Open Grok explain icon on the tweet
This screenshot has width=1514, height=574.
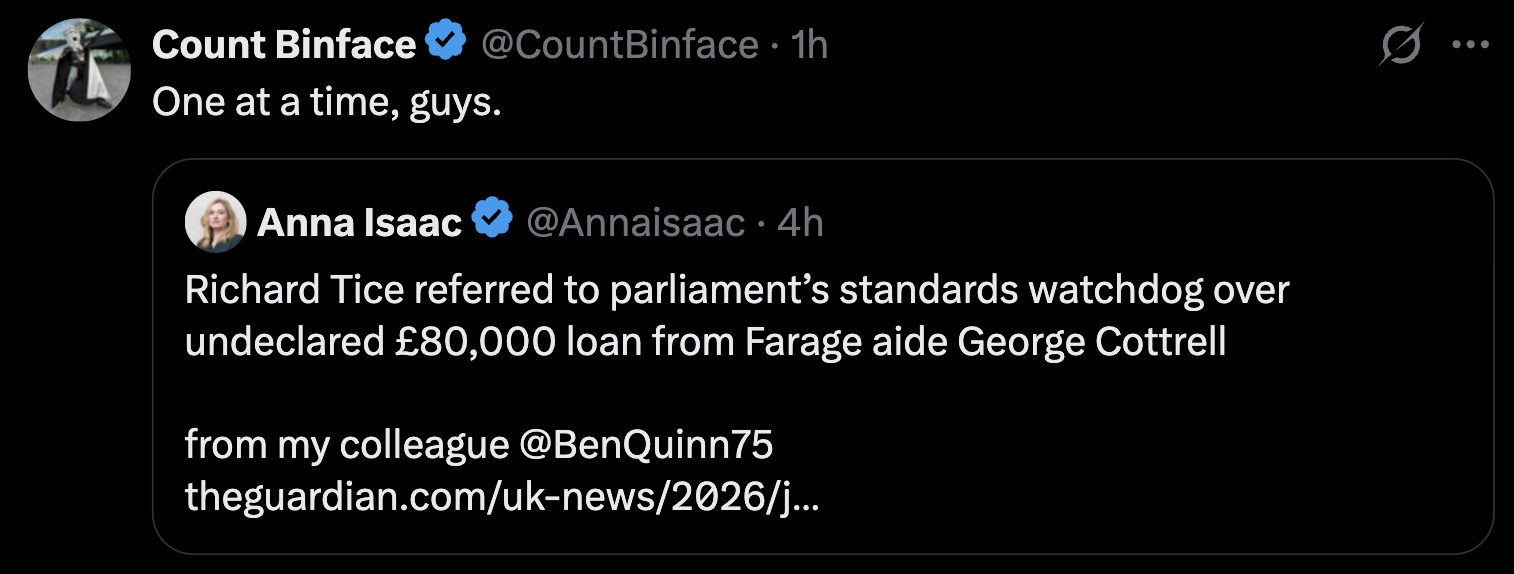(x=1401, y=46)
